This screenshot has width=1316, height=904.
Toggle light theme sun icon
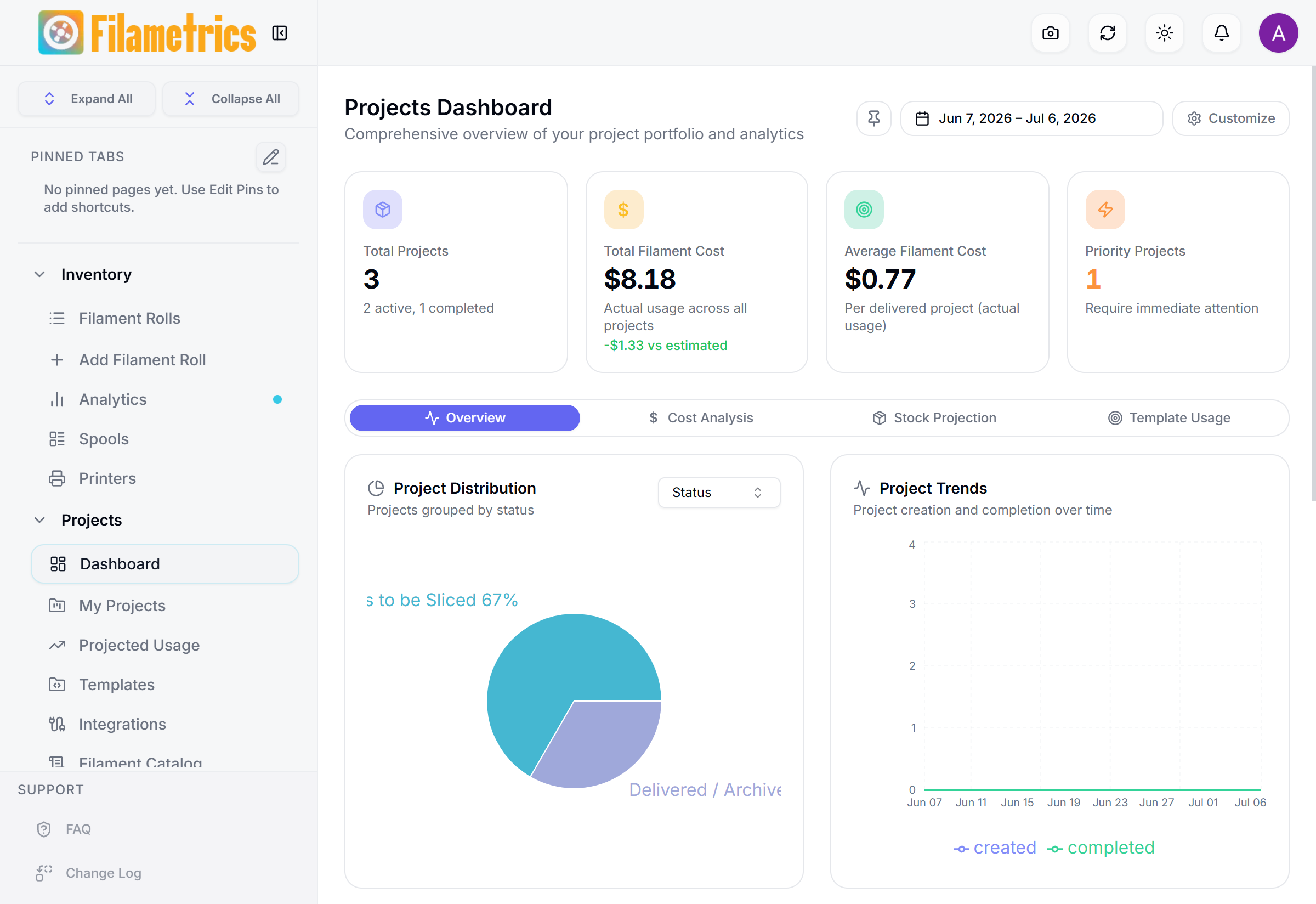click(x=1164, y=33)
